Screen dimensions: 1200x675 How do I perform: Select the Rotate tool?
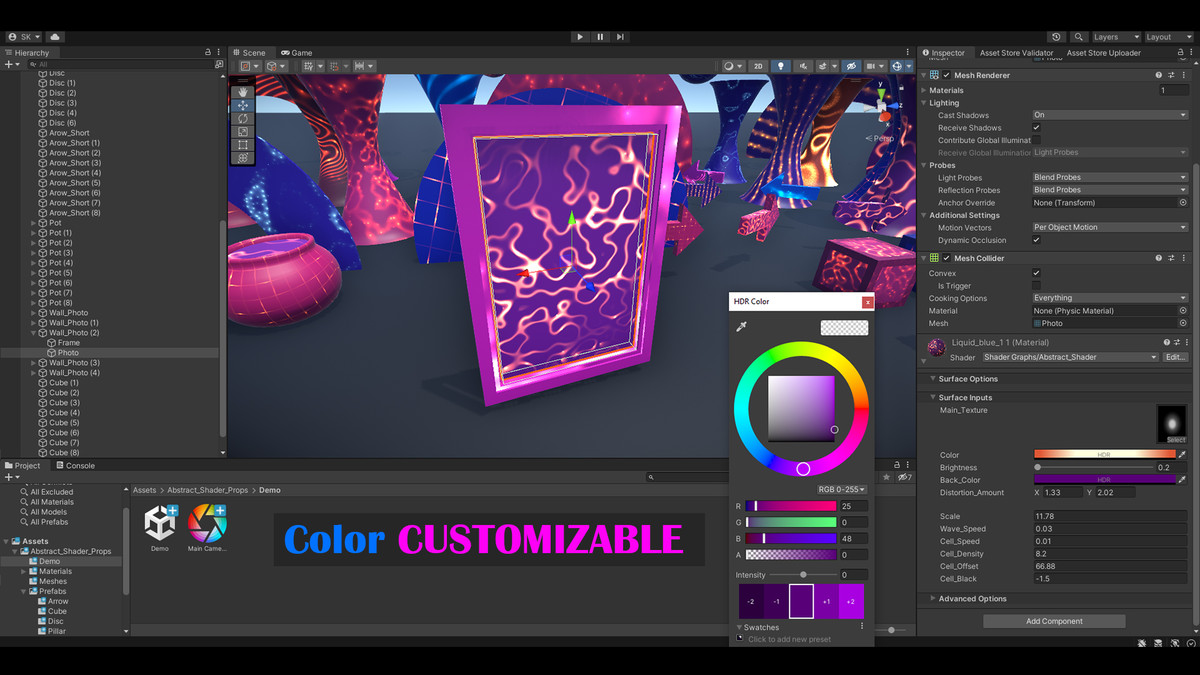[242, 118]
